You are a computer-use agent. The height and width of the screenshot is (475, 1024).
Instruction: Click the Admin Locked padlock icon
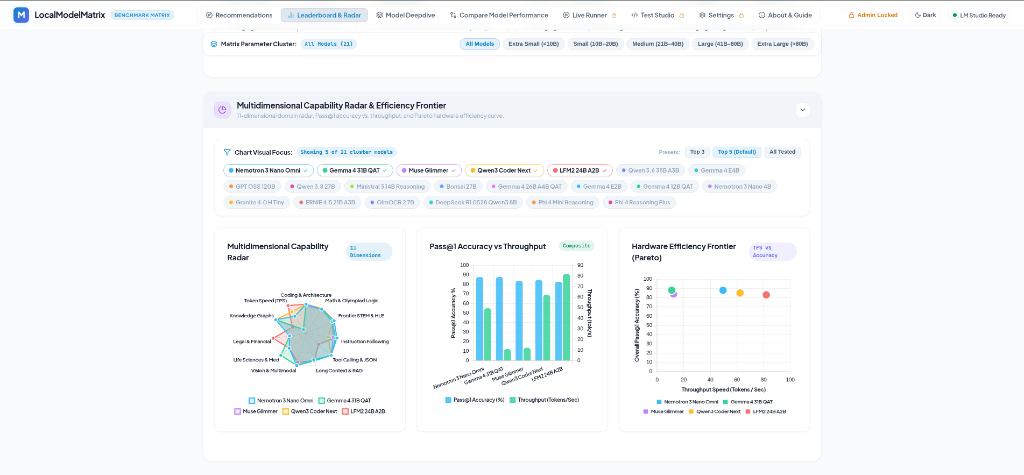click(851, 15)
